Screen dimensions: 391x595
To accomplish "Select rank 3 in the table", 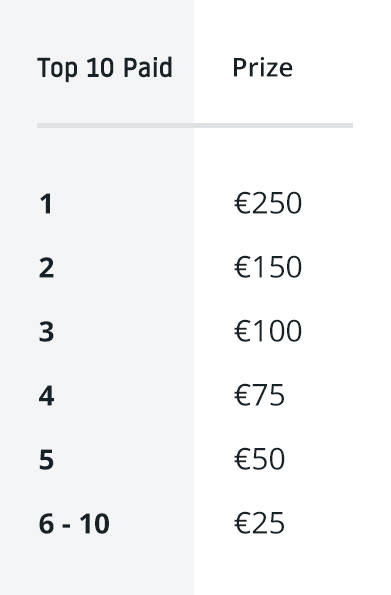I will pos(46,332).
